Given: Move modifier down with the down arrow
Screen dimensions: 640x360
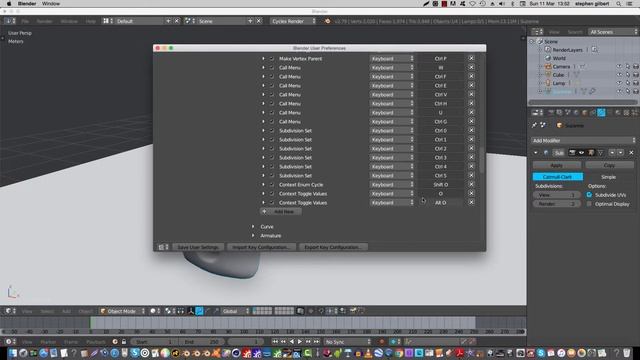Looking at the screenshot, I should click(620, 153).
